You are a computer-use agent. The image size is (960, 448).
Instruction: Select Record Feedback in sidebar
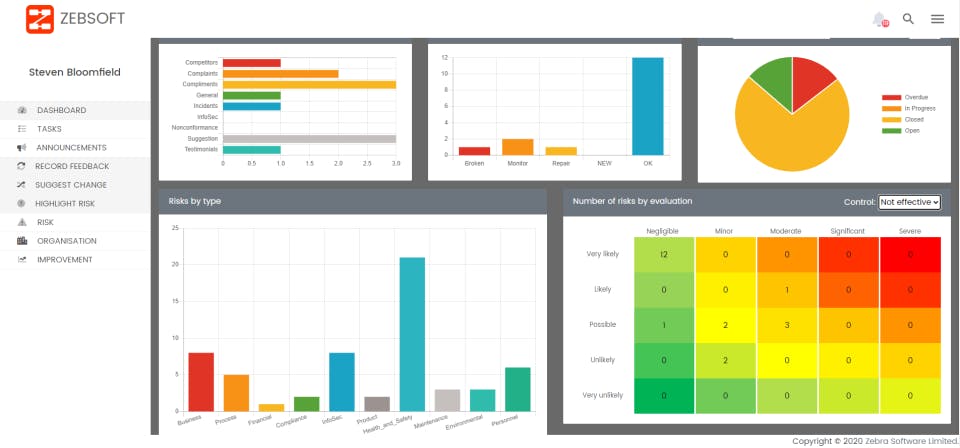click(x=74, y=166)
